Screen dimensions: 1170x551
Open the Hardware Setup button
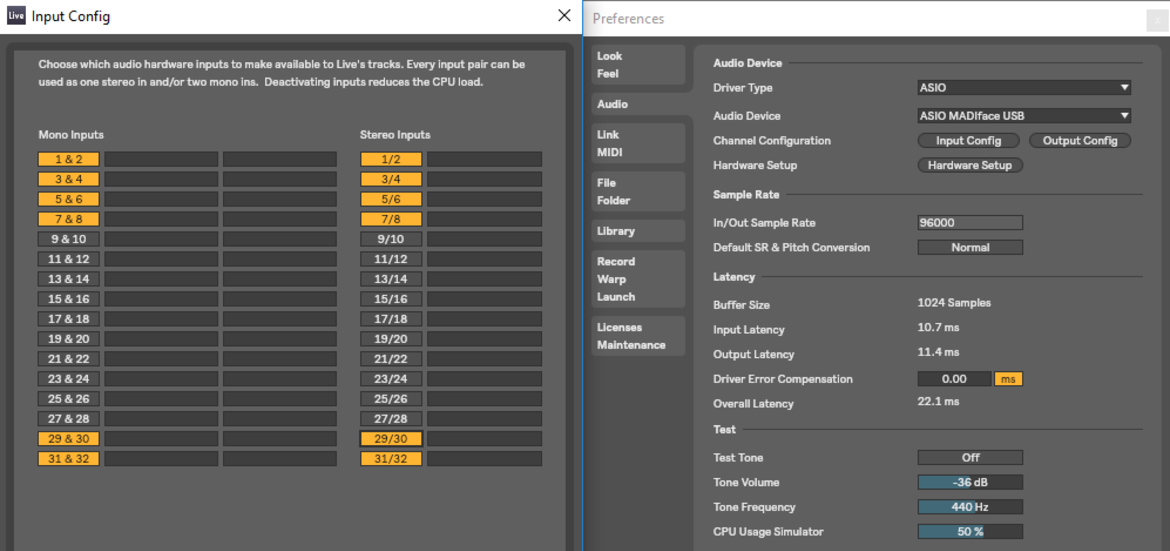pos(969,165)
